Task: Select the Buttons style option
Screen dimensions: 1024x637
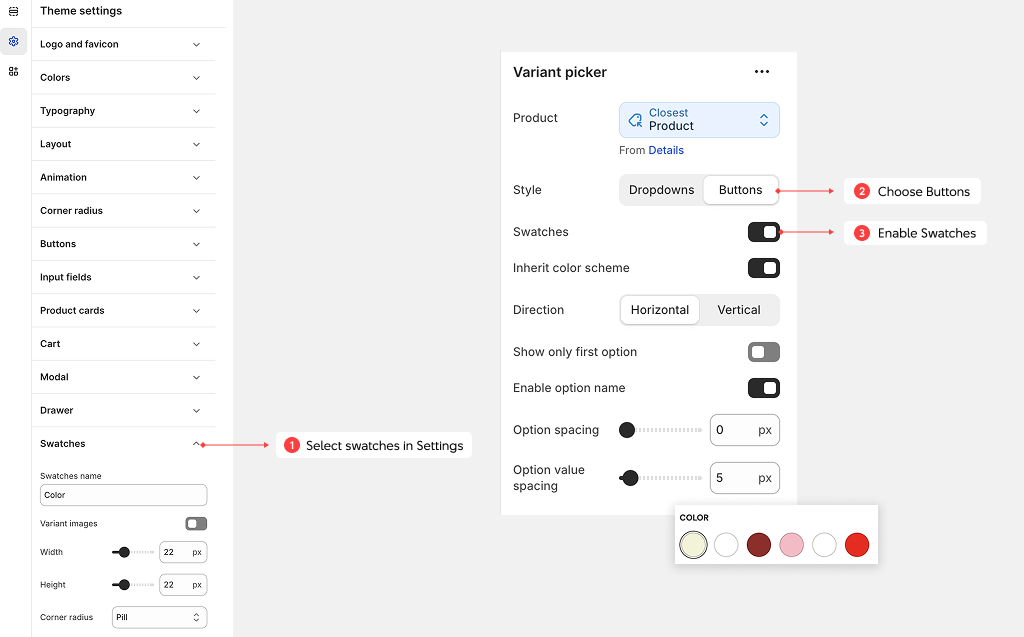Action: [740, 190]
